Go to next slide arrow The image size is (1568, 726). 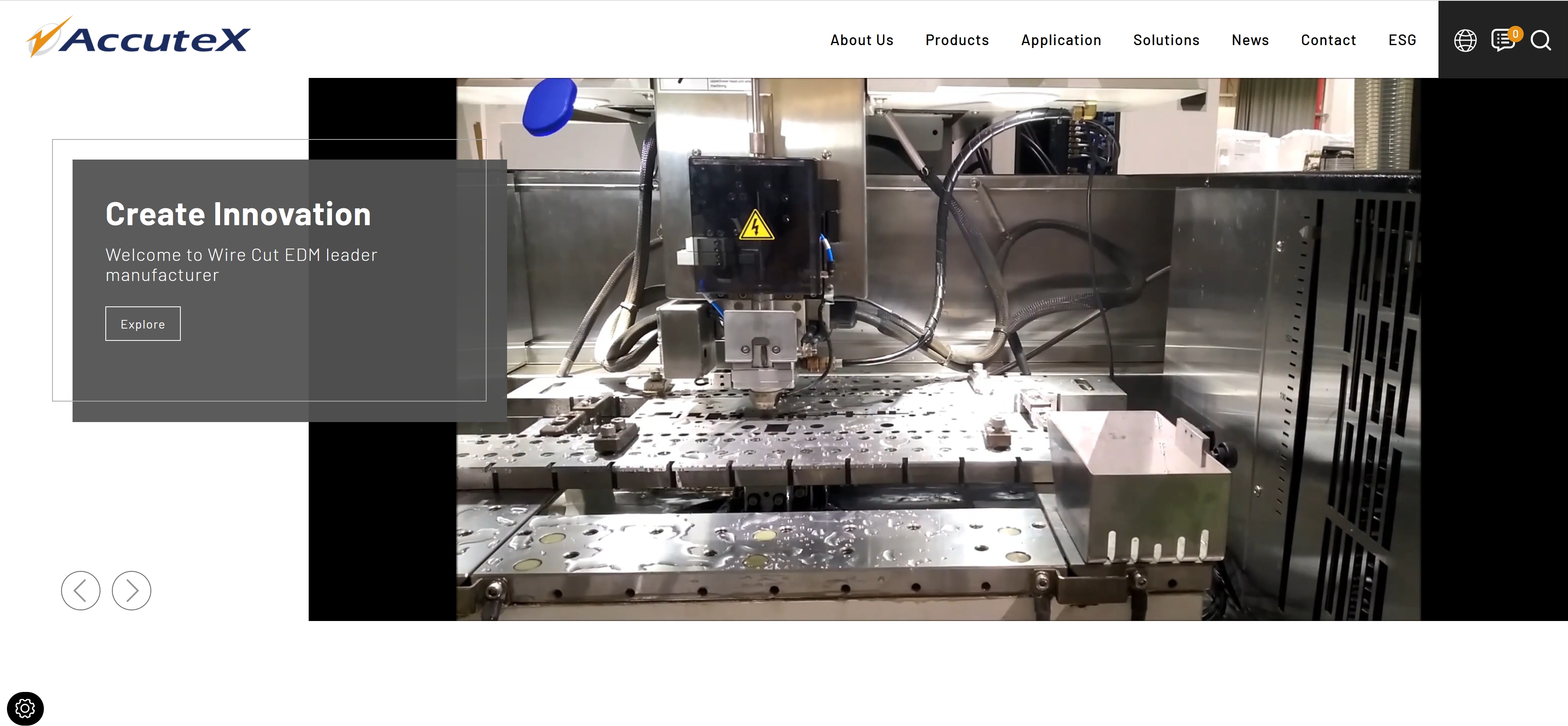click(132, 590)
